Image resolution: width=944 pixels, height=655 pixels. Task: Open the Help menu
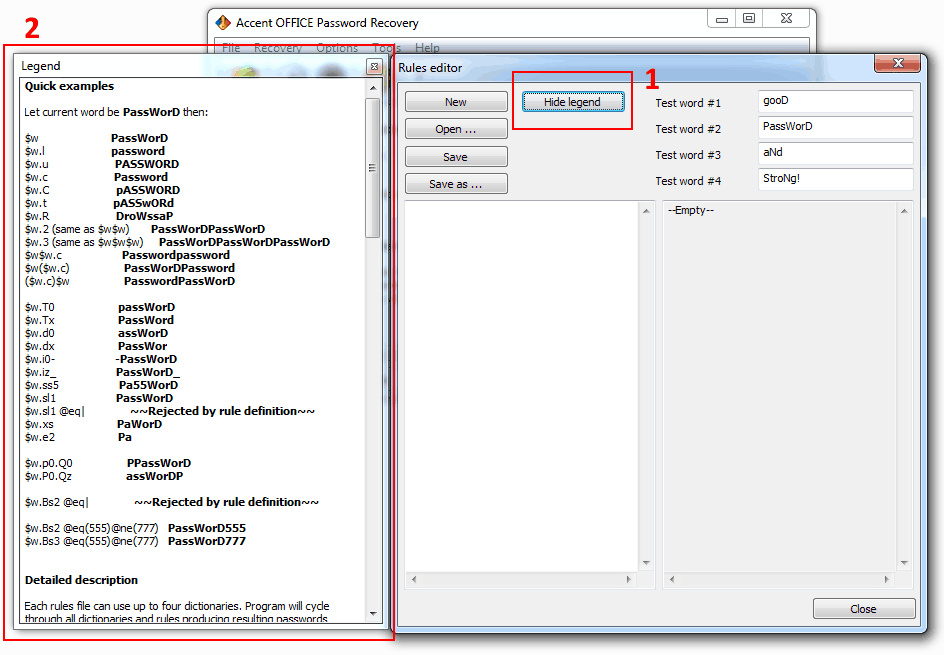tap(427, 48)
